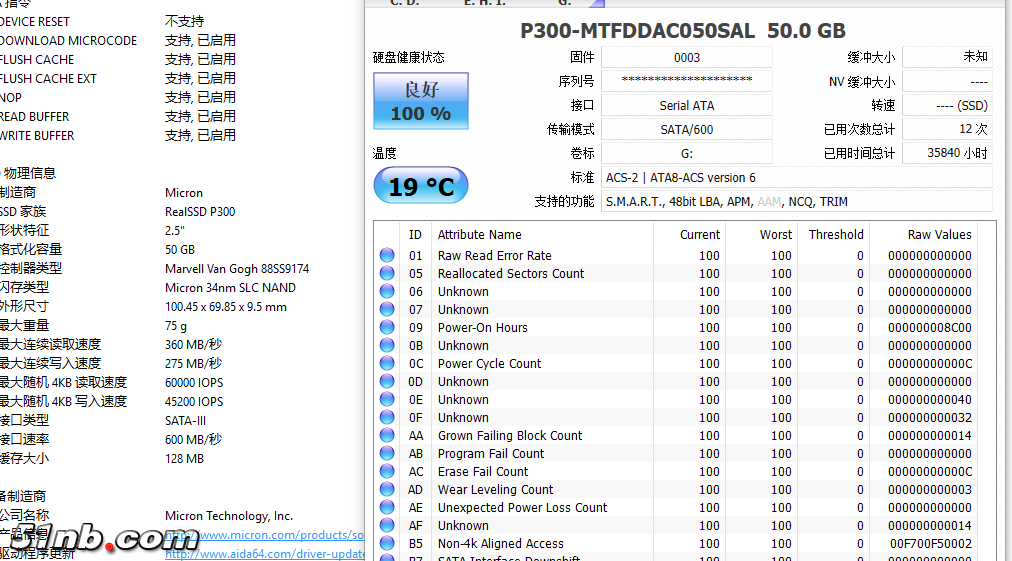
Task: Select the SATA/600 transfer mode field
Action: point(686,129)
